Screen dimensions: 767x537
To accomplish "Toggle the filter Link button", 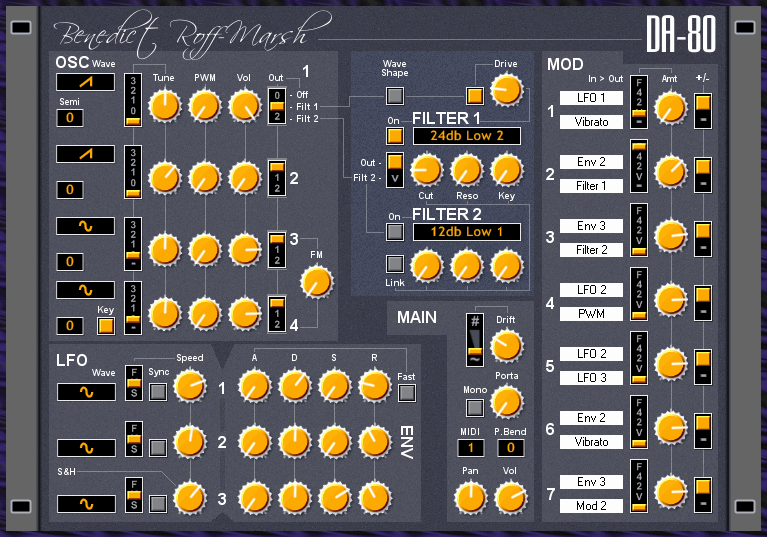I will 395,264.
